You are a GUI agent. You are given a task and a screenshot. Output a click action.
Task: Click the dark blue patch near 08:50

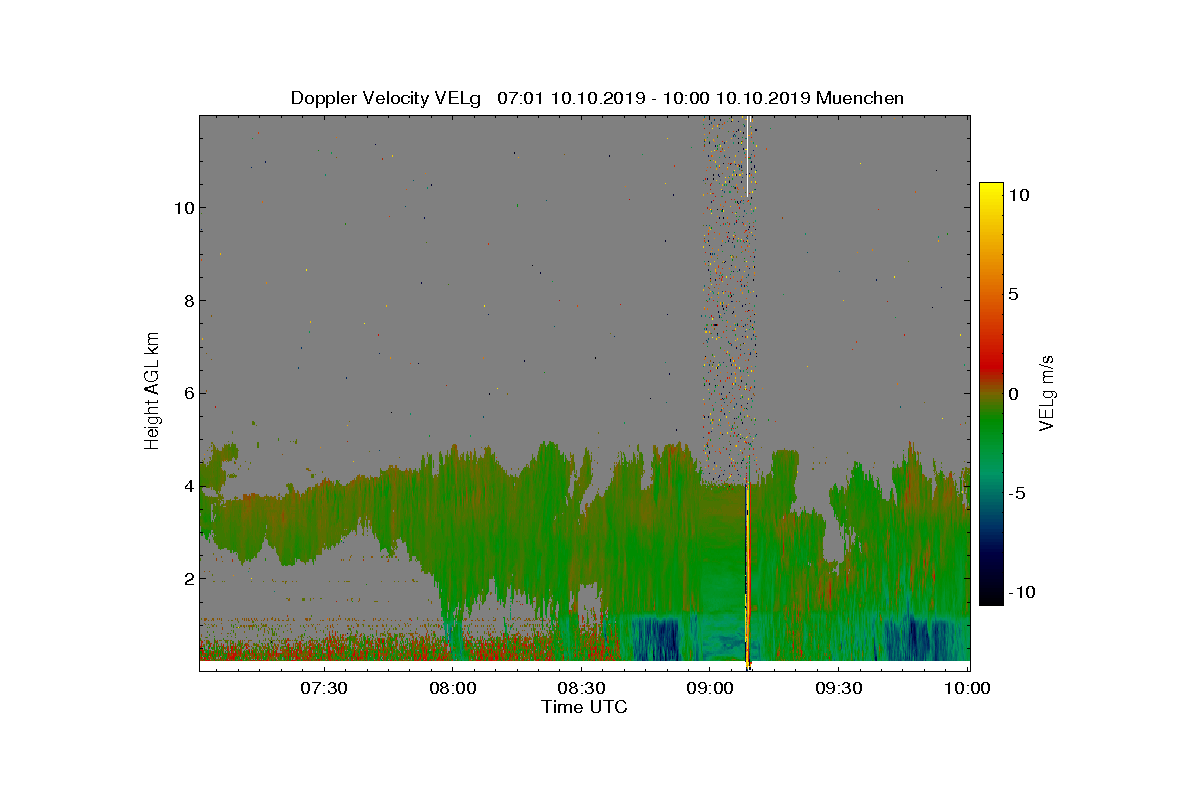point(655,638)
